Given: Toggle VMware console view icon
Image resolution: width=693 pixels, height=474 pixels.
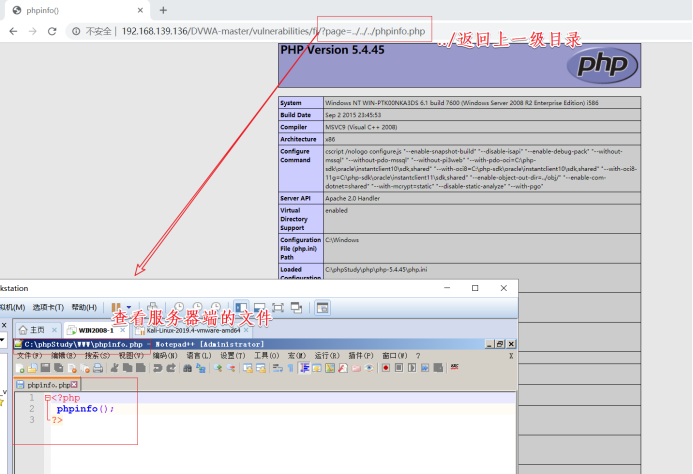Looking at the screenshot, I should [x=323, y=307].
